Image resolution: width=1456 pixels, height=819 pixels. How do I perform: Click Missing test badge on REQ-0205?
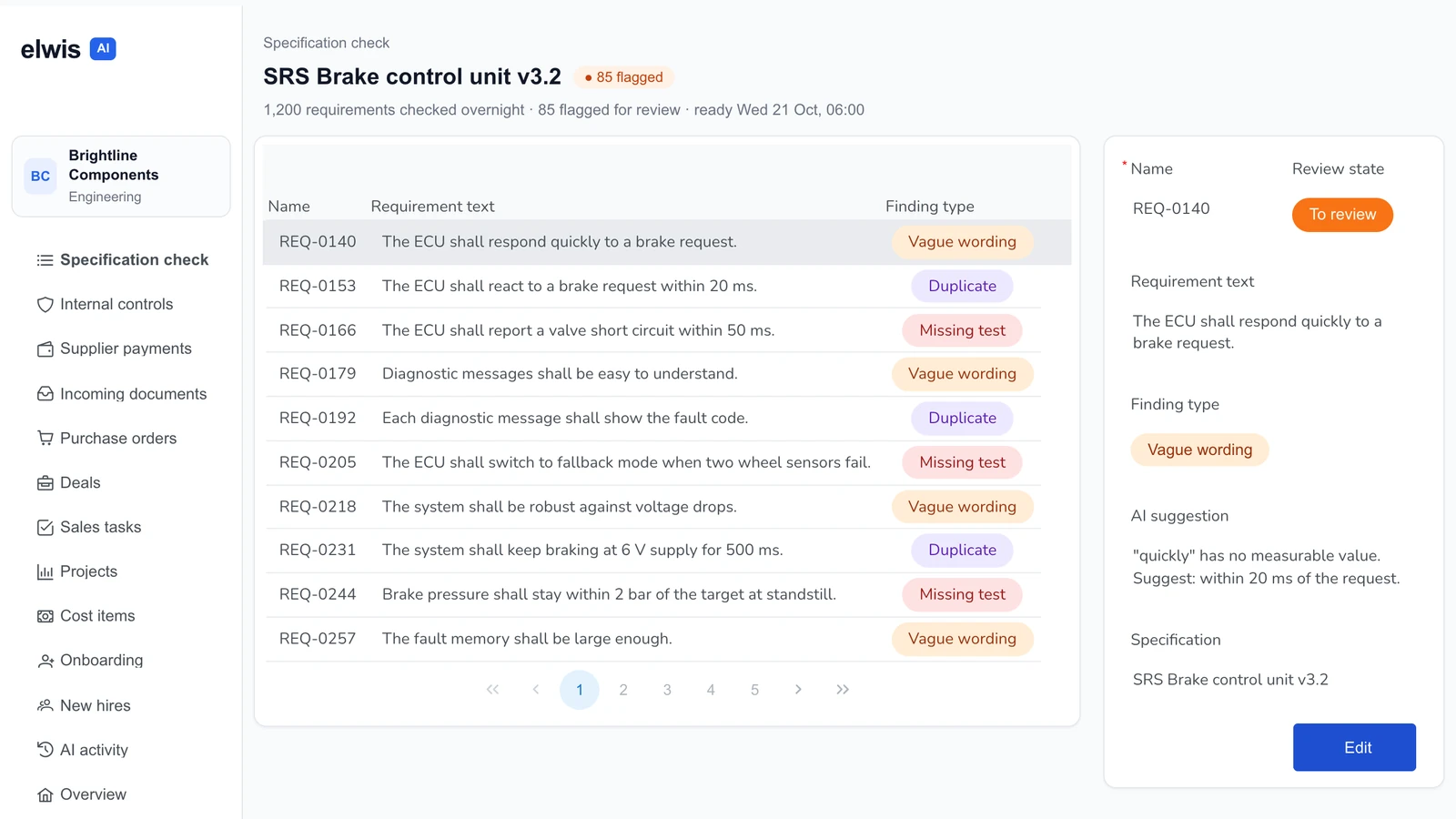(962, 462)
